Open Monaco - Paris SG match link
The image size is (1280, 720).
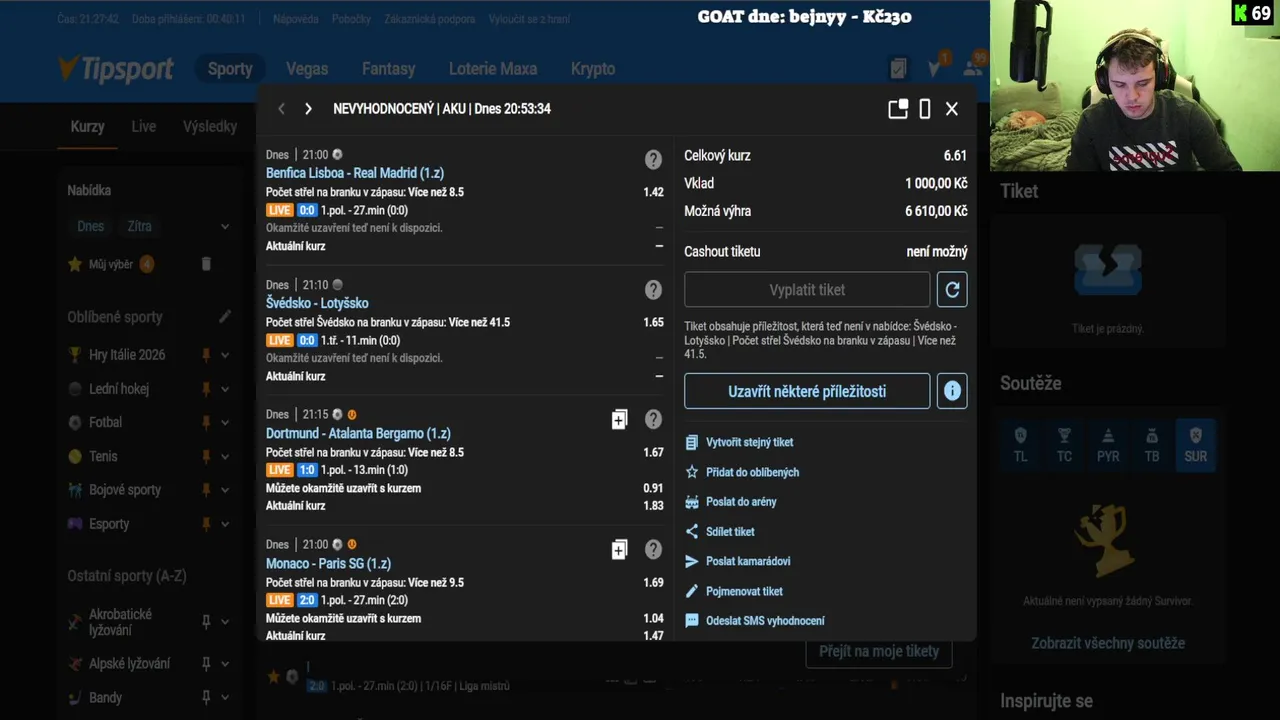328,563
